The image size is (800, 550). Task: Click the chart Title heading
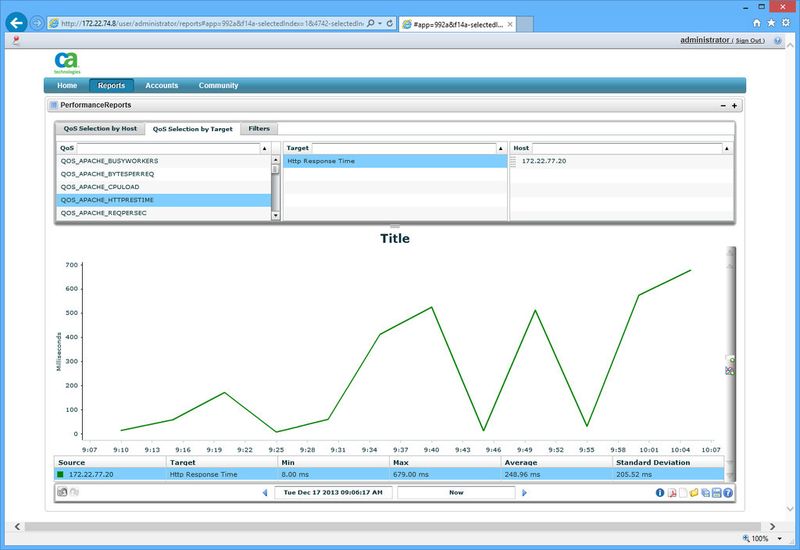[395, 238]
